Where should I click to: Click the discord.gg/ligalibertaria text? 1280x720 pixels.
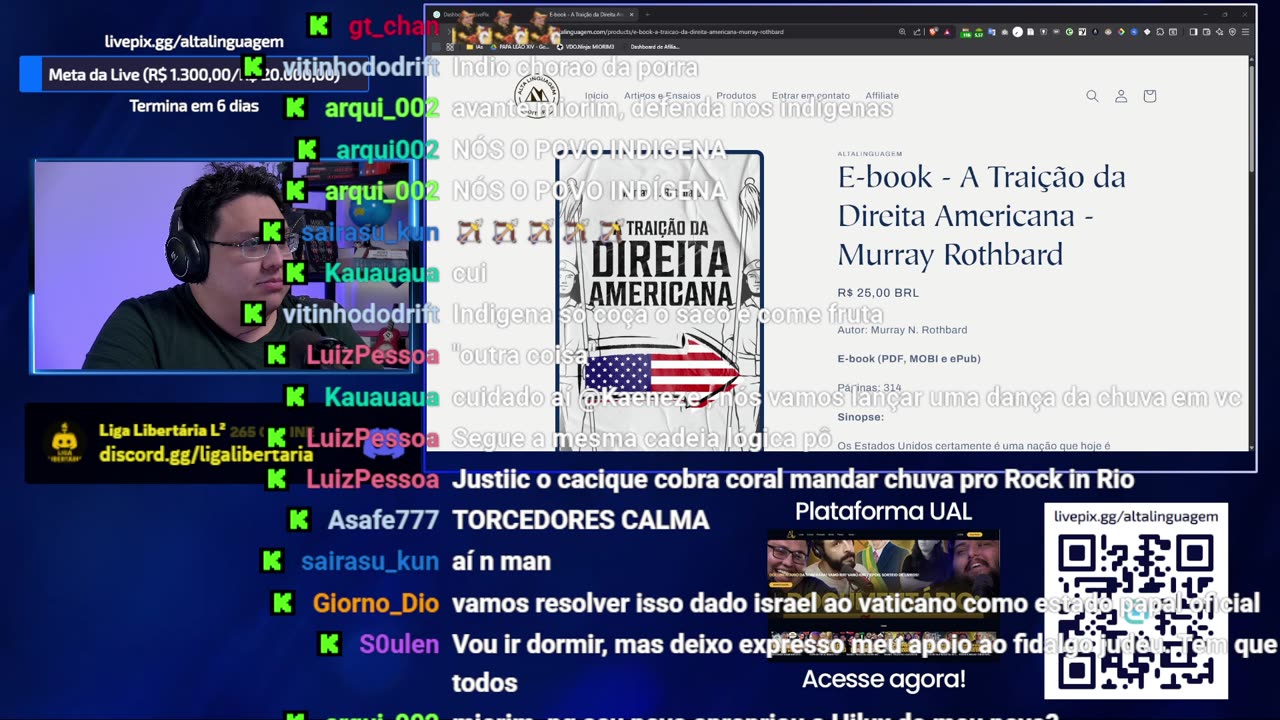(206, 455)
